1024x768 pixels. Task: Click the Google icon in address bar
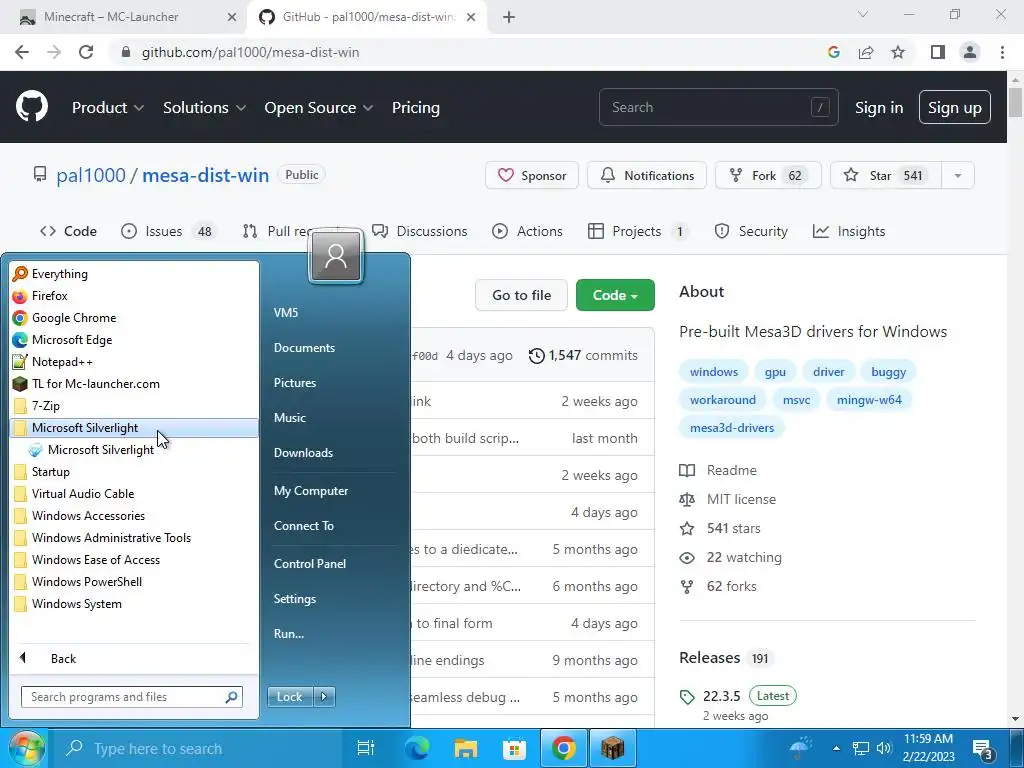click(x=833, y=52)
